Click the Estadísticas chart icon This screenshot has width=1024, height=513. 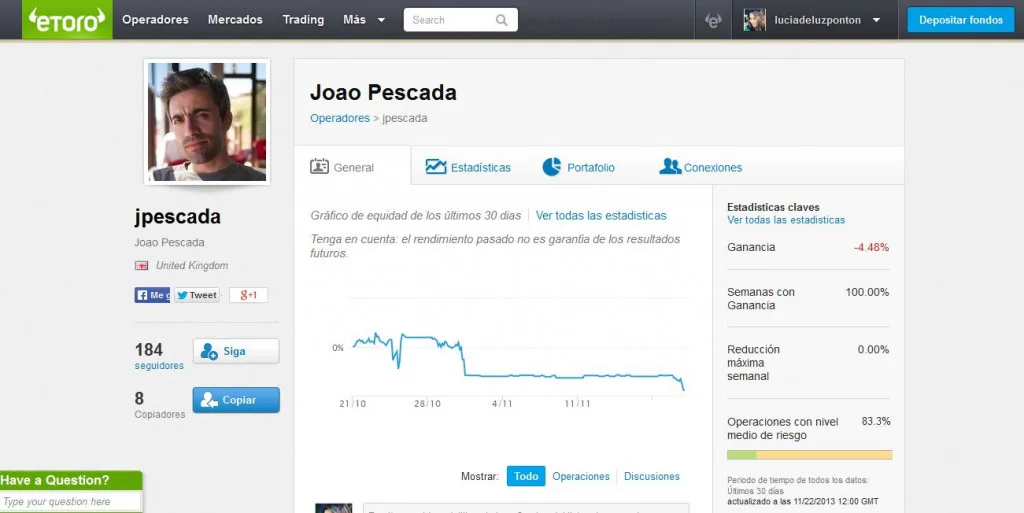(x=436, y=167)
